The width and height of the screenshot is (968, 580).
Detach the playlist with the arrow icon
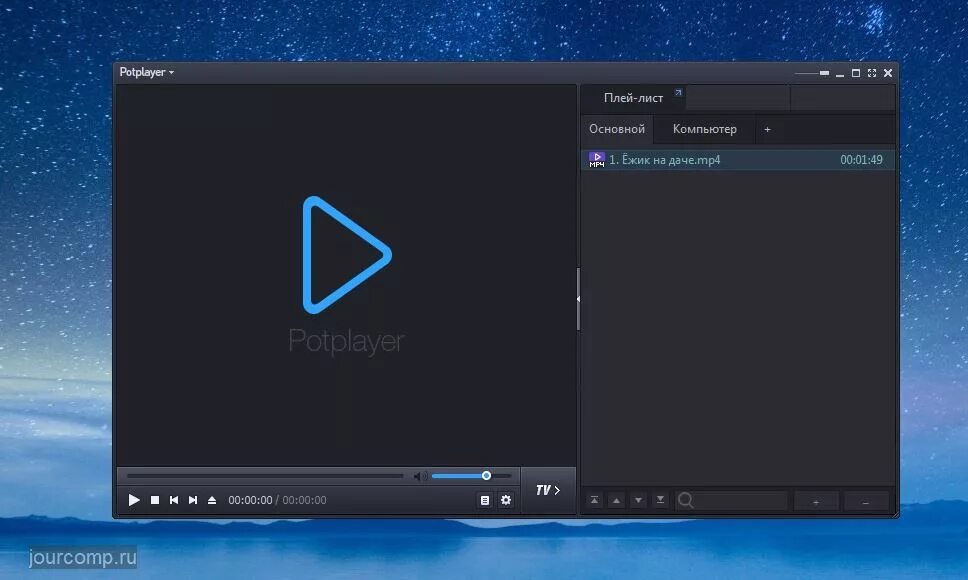point(678,93)
